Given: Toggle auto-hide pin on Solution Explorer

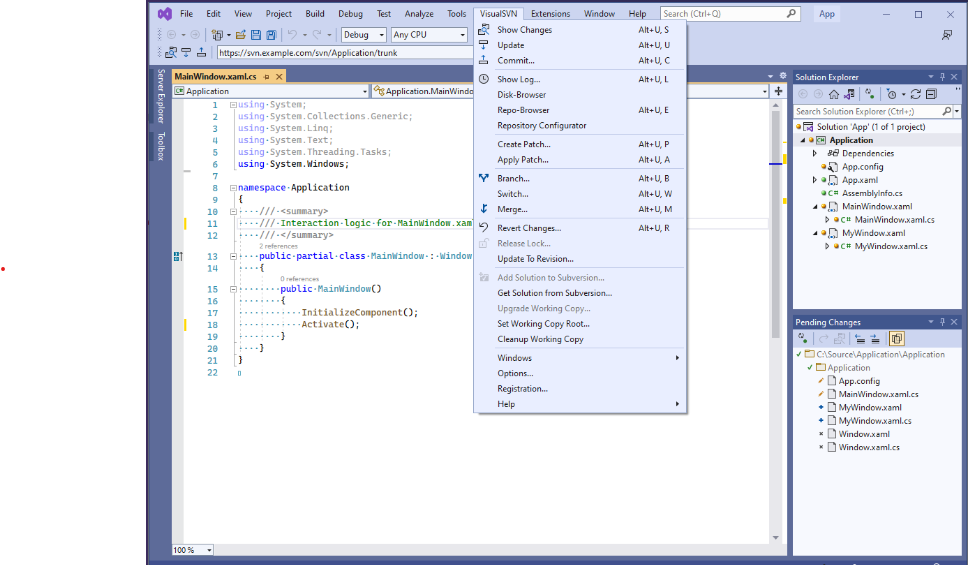Looking at the screenshot, I should (x=942, y=77).
